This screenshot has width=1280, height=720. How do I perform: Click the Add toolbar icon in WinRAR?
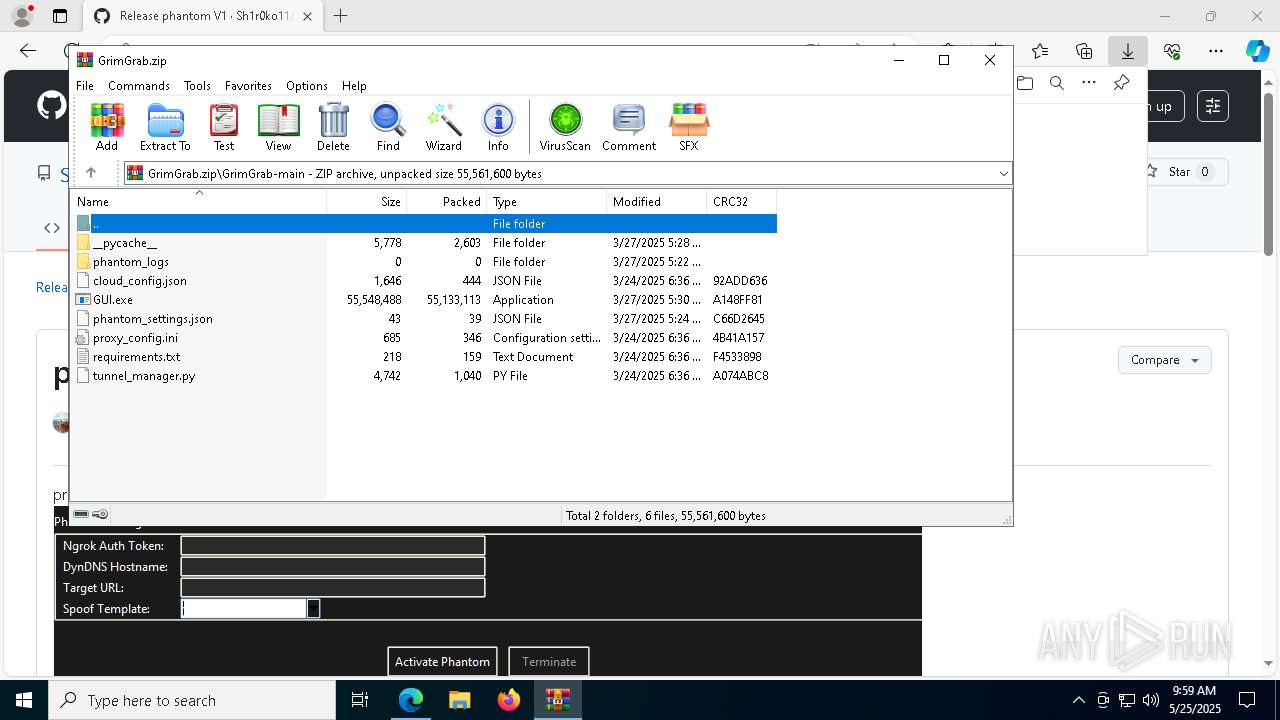pos(107,127)
